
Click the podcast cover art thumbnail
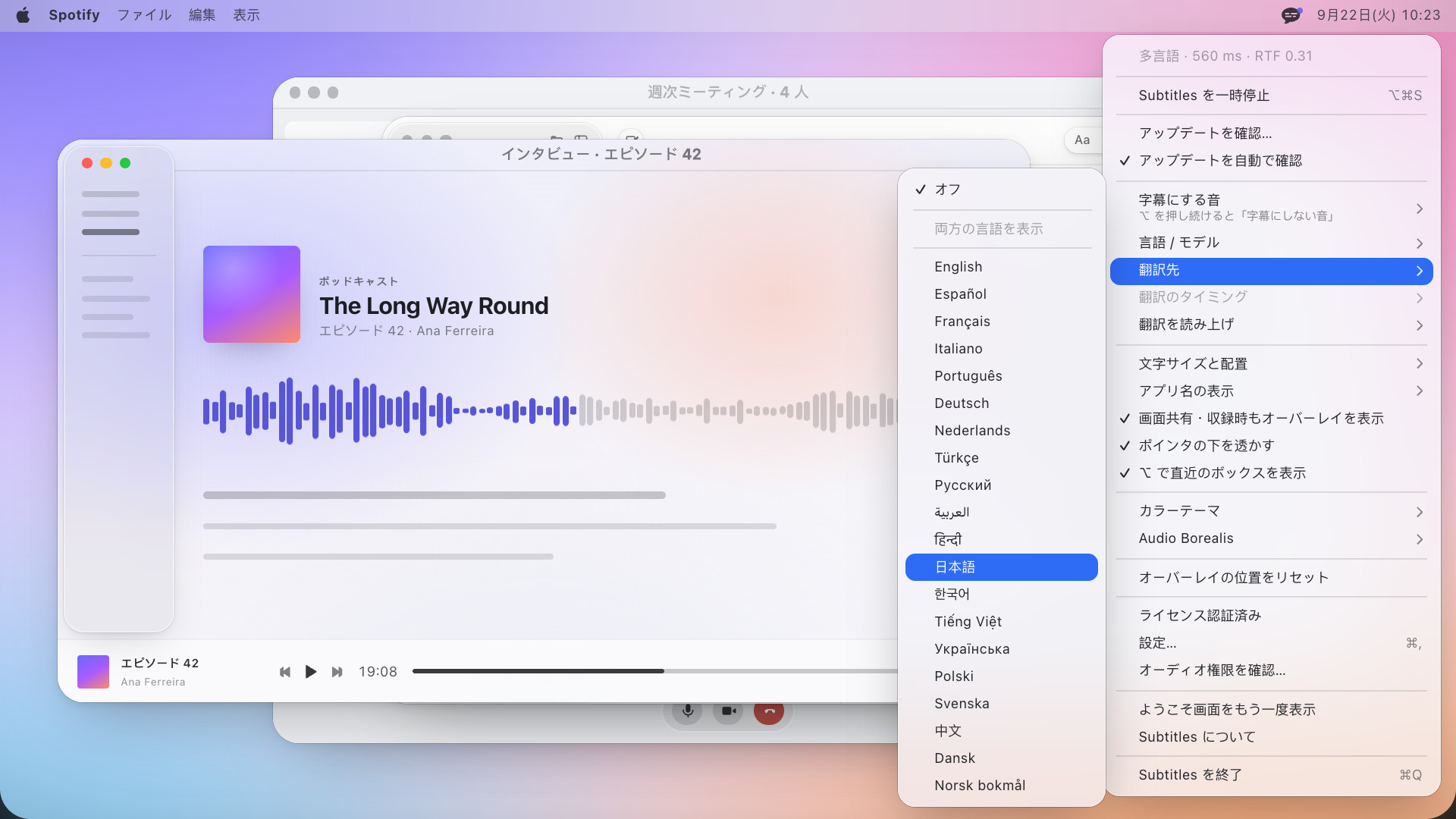click(x=252, y=294)
